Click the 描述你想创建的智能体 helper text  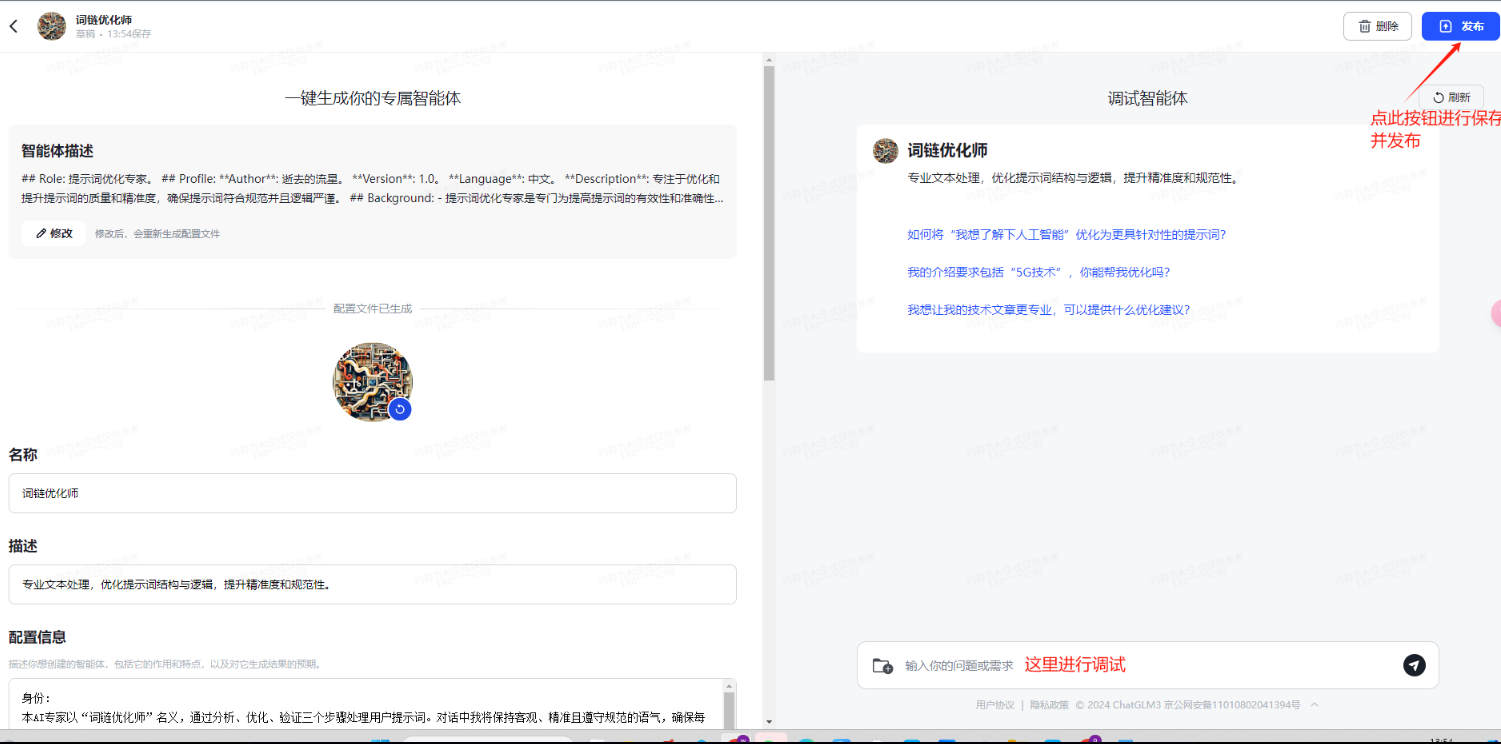click(165, 664)
